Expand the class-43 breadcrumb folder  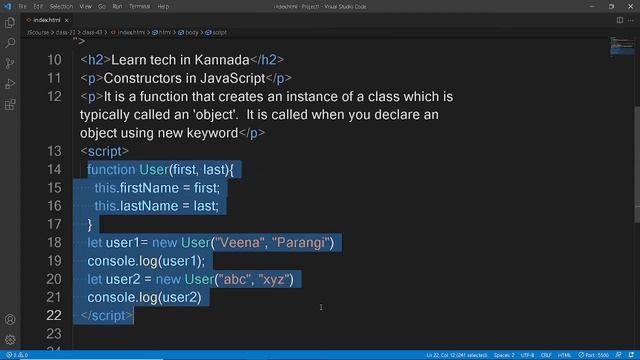coord(92,32)
